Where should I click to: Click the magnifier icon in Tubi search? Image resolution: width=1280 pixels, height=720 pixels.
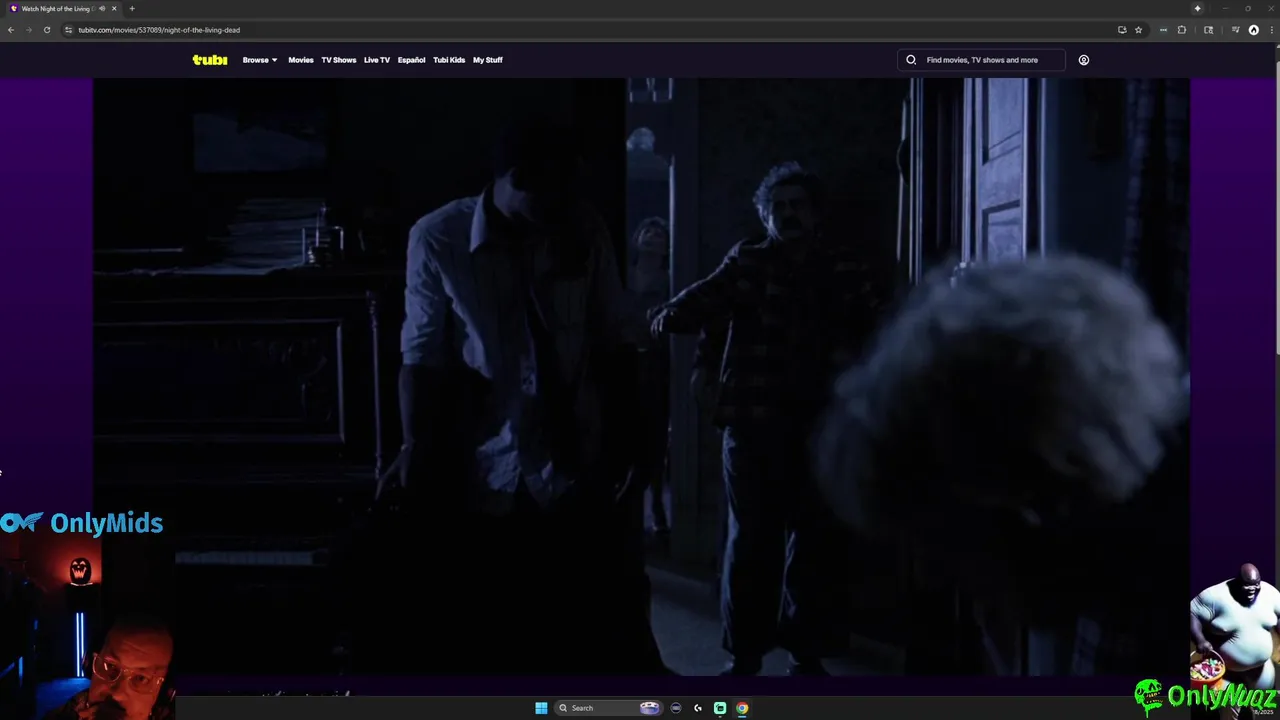[x=911, y=60]
